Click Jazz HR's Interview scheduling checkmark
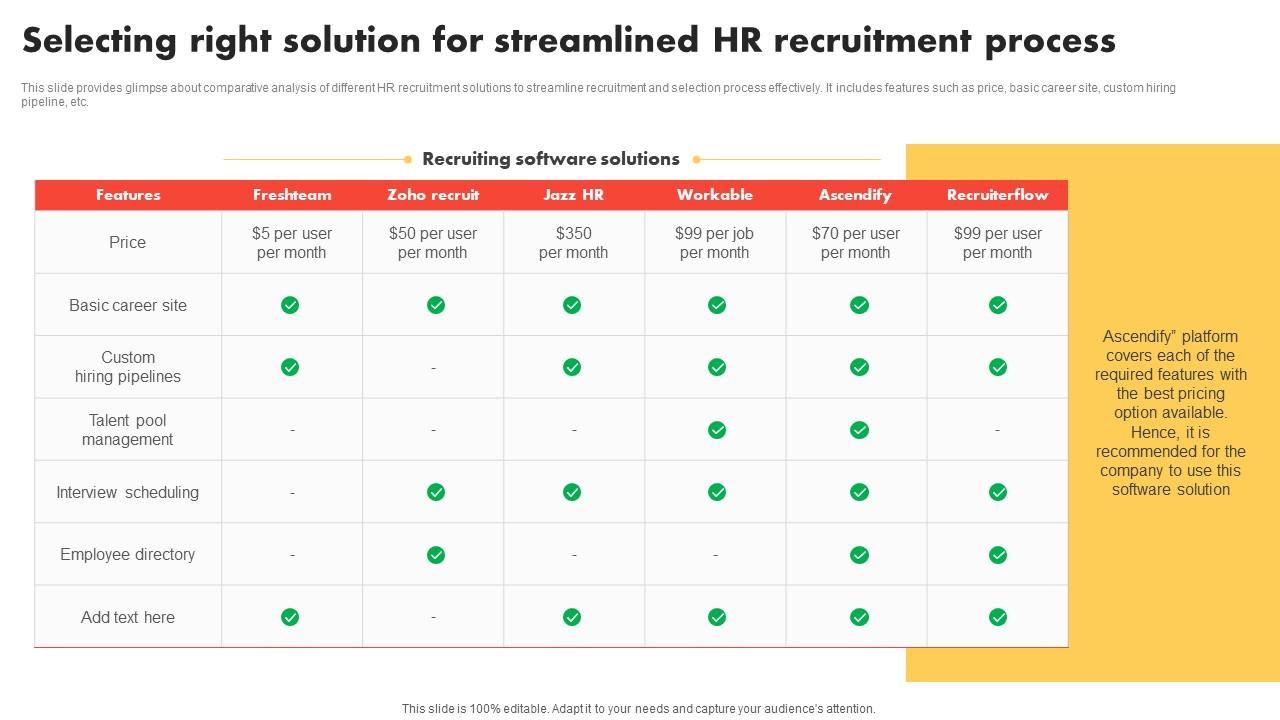Viewport: 1280px width, 720px height. (x=572, y=492)
